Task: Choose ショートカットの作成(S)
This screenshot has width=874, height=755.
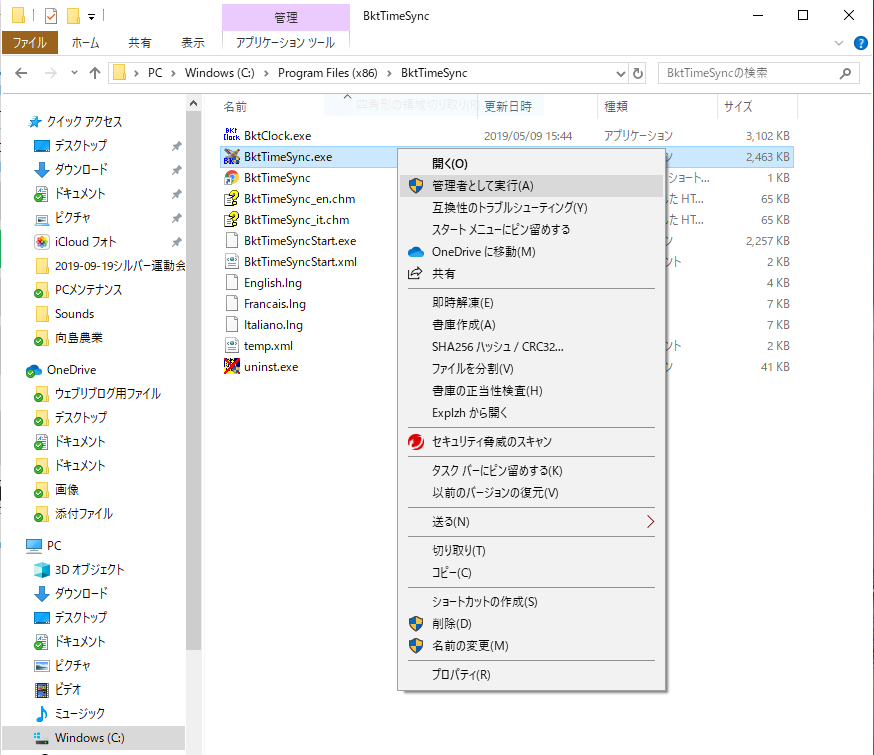Action: [531, 602]
